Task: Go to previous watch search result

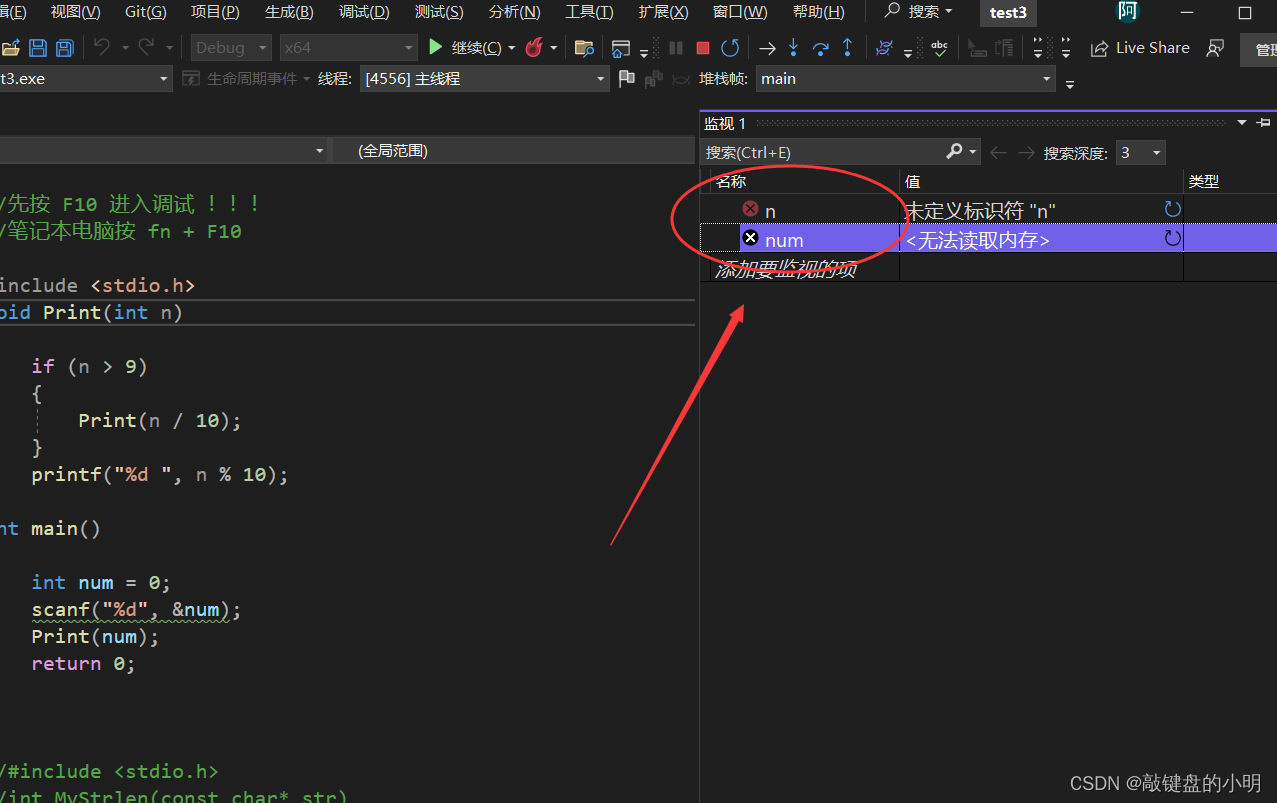Action: click(x=997, y=152)
